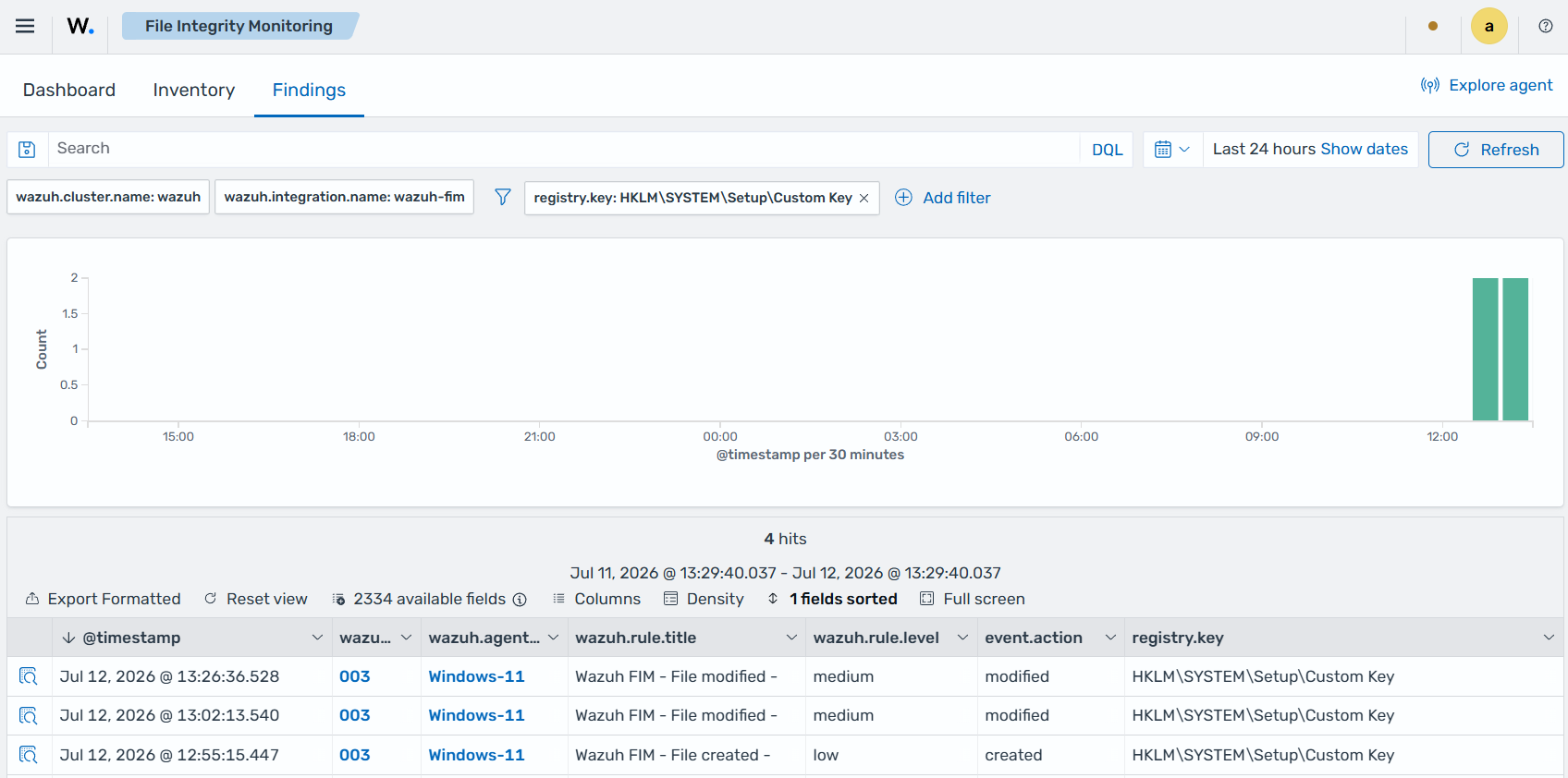Open the 2334 available fields list

(x=419, y=599)
